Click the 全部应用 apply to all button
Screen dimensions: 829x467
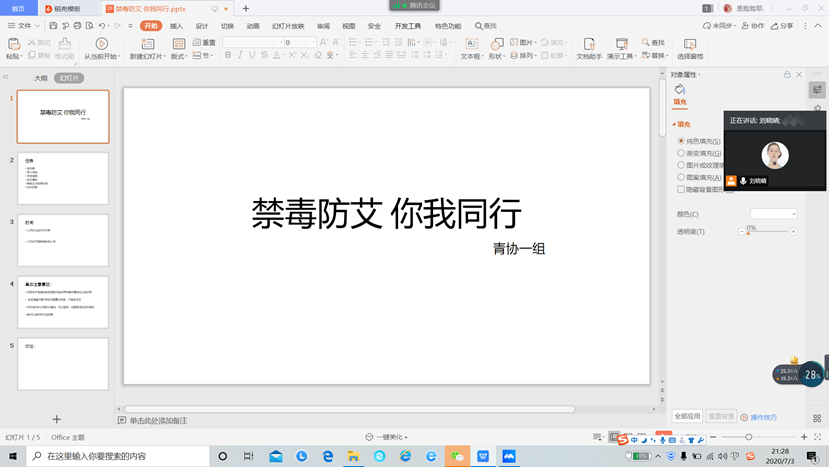(687, 416)
